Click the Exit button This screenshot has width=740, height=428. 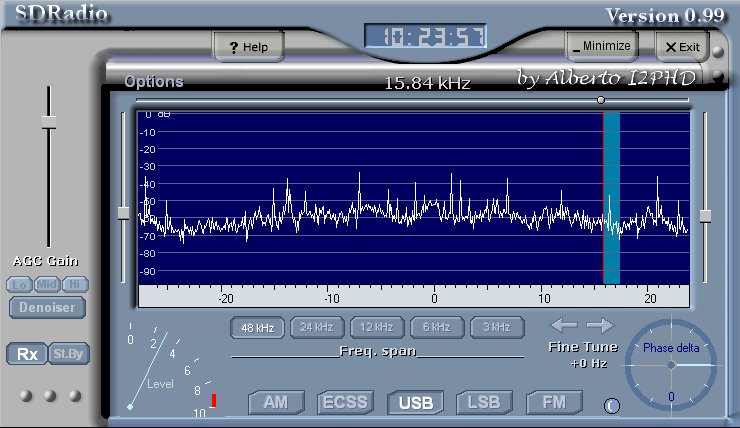tap(682, 47)
